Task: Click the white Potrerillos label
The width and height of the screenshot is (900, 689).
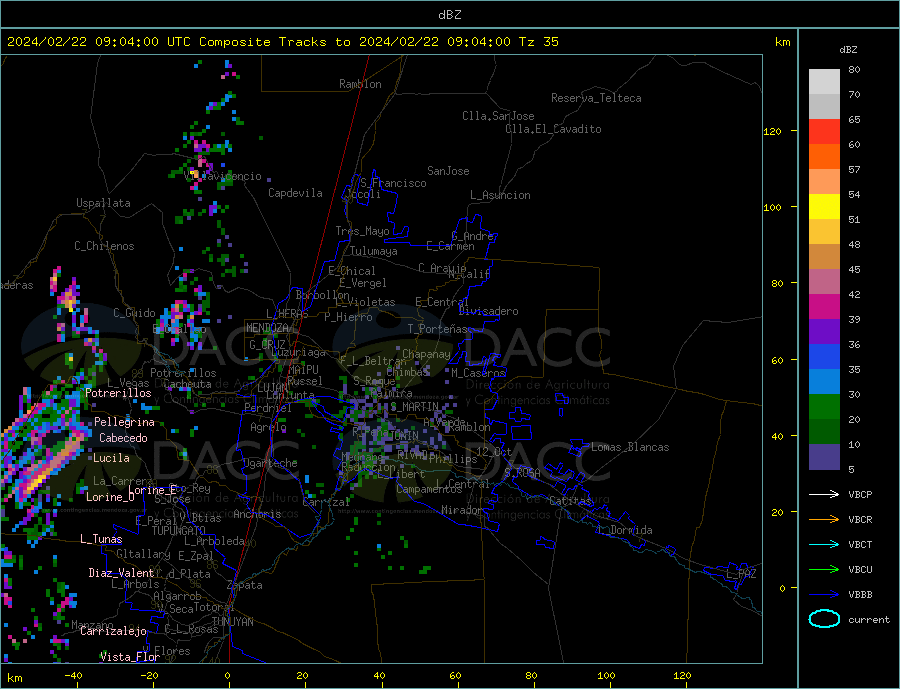Action: click(x=118, y=393)
